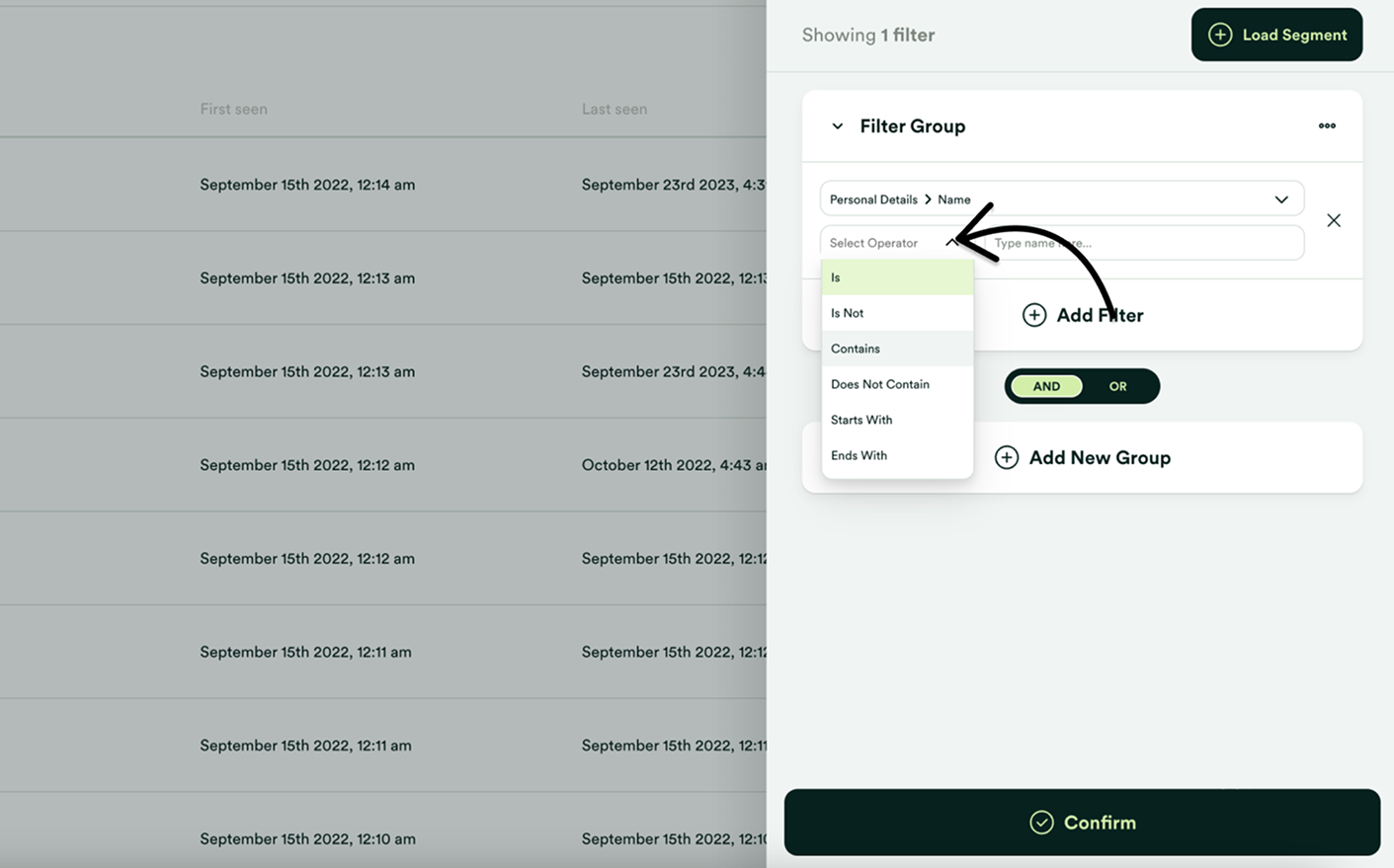Open the three-dot menu on Filter Group
Screen dimensions: 1394x868
tap(1327, 125)
